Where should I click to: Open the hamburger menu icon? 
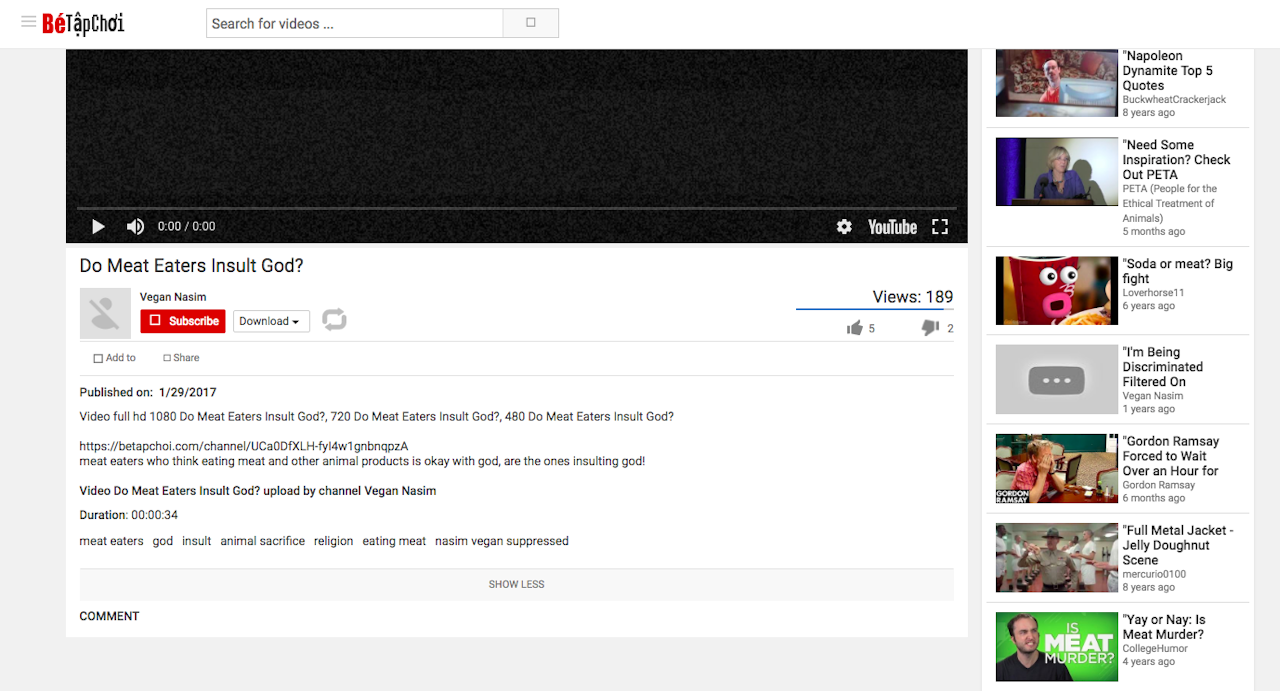click(28, 23)
